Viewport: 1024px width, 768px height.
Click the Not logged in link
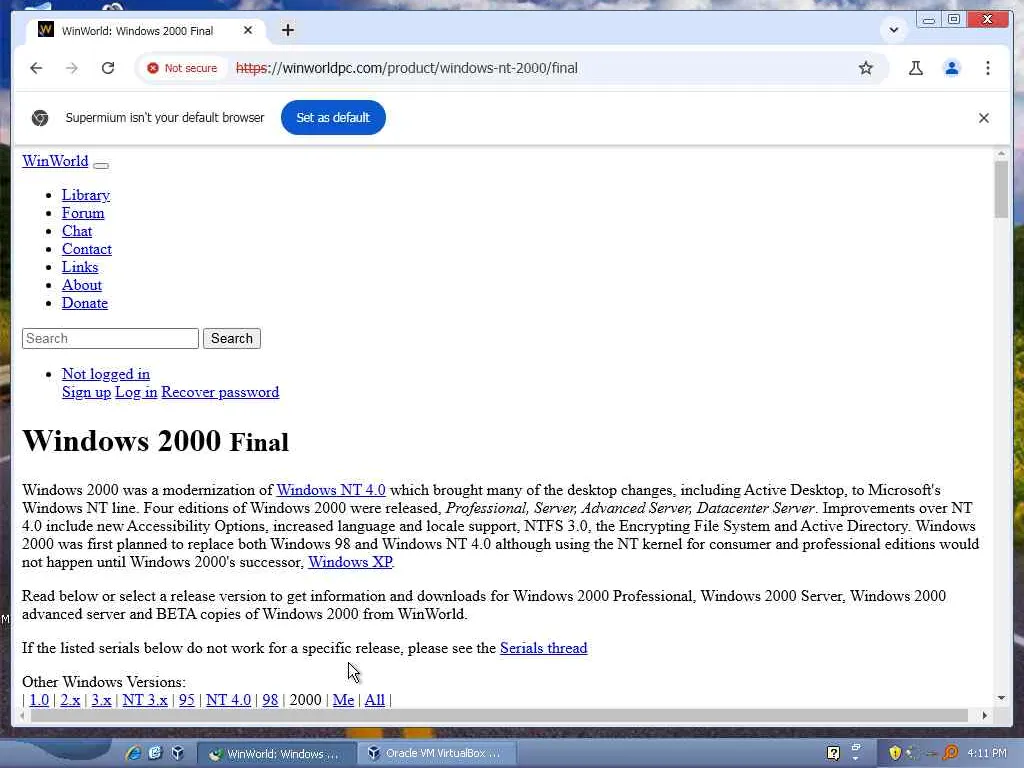pyautogui.click(x=106, y=374)
